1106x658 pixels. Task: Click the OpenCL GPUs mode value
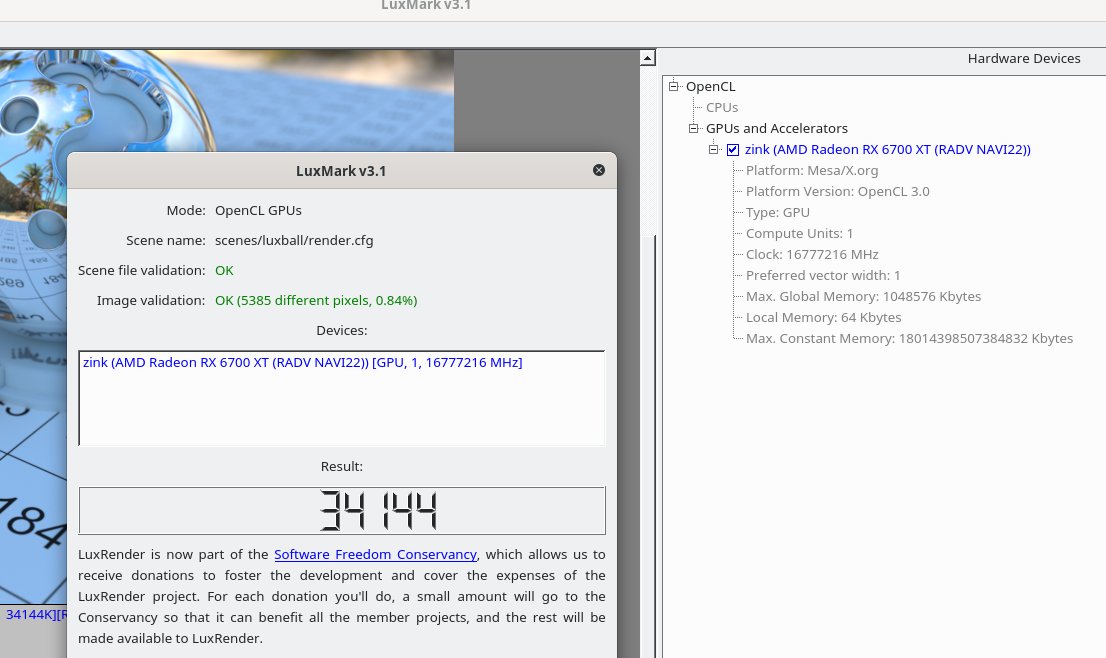(x=258, y=210)
